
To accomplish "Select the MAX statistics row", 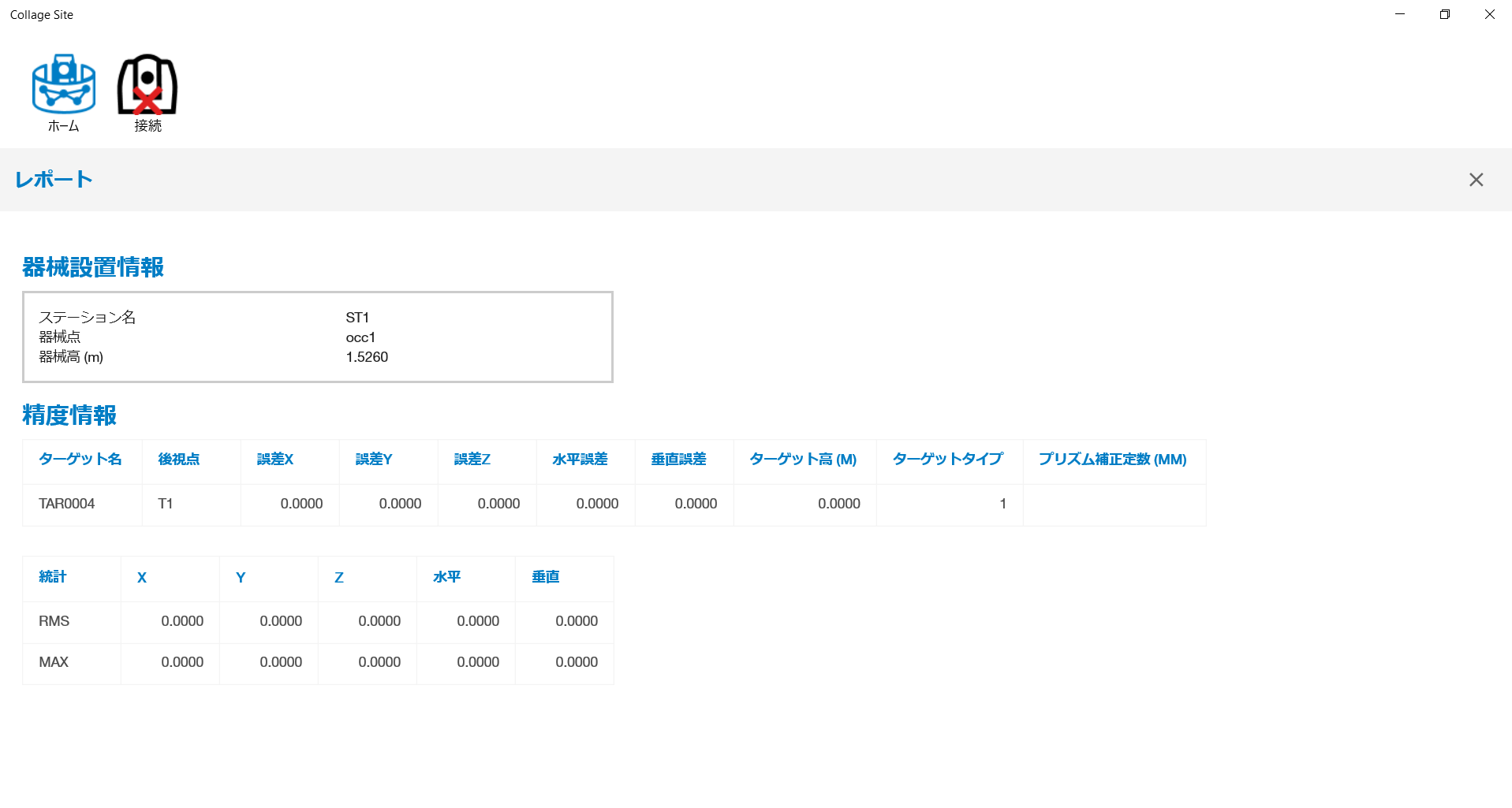I will [x=54, y=662].
